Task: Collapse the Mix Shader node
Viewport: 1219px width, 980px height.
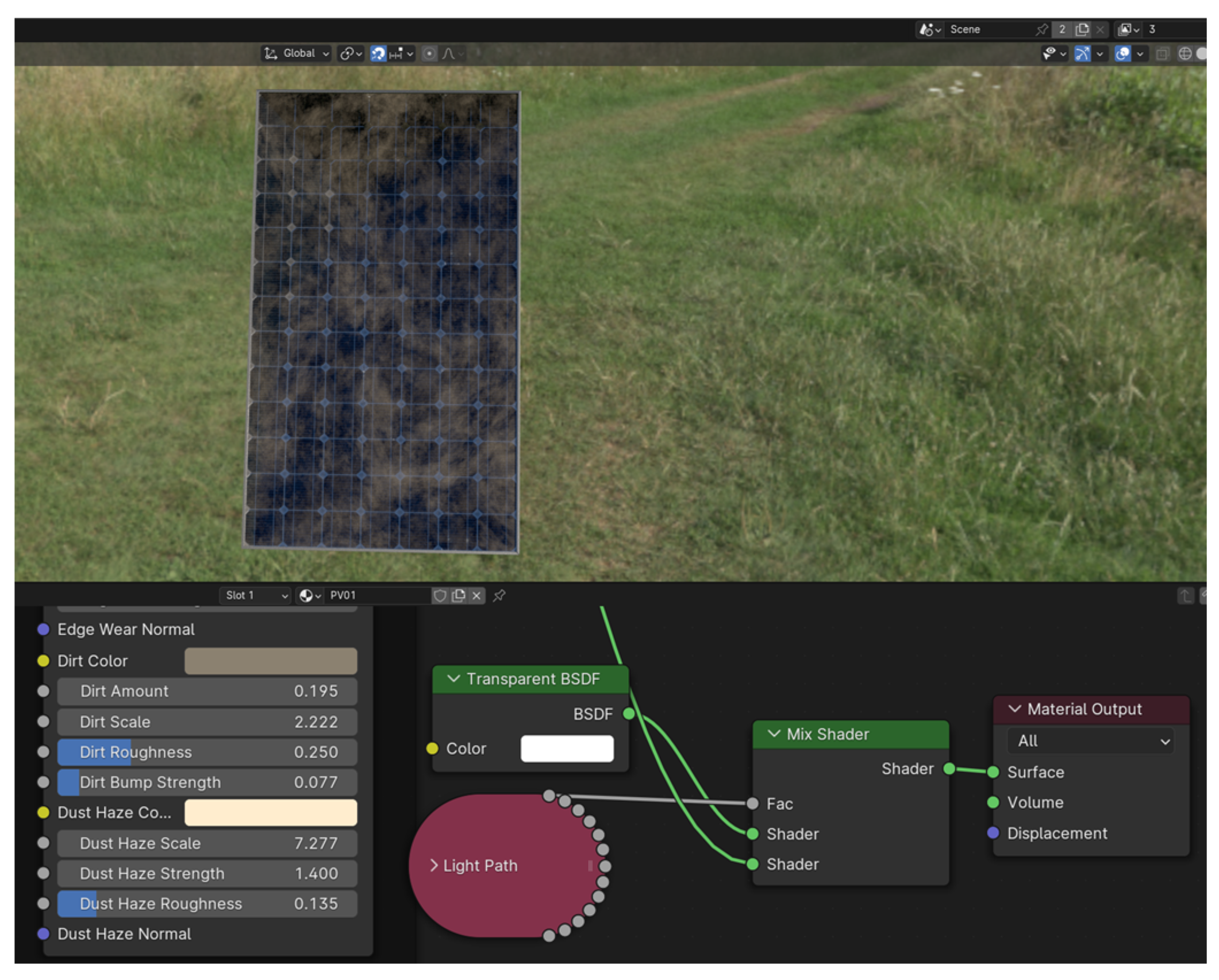Action: pyautogui.click(x=774, y=734)
